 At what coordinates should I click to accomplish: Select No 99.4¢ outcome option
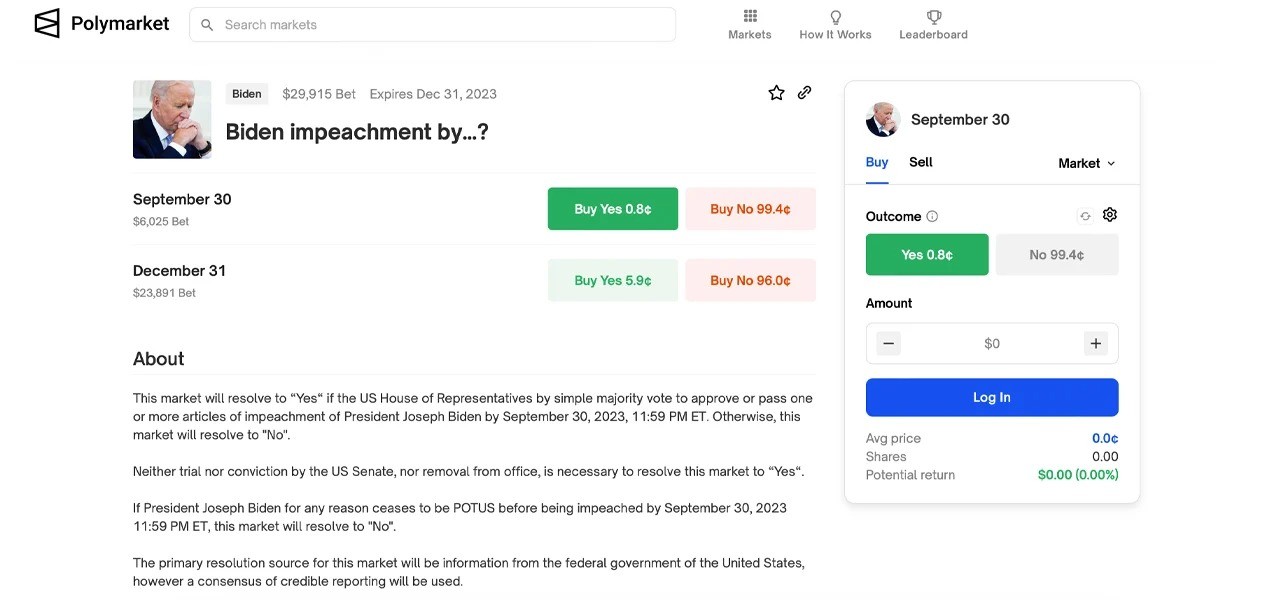point(1057,255)
